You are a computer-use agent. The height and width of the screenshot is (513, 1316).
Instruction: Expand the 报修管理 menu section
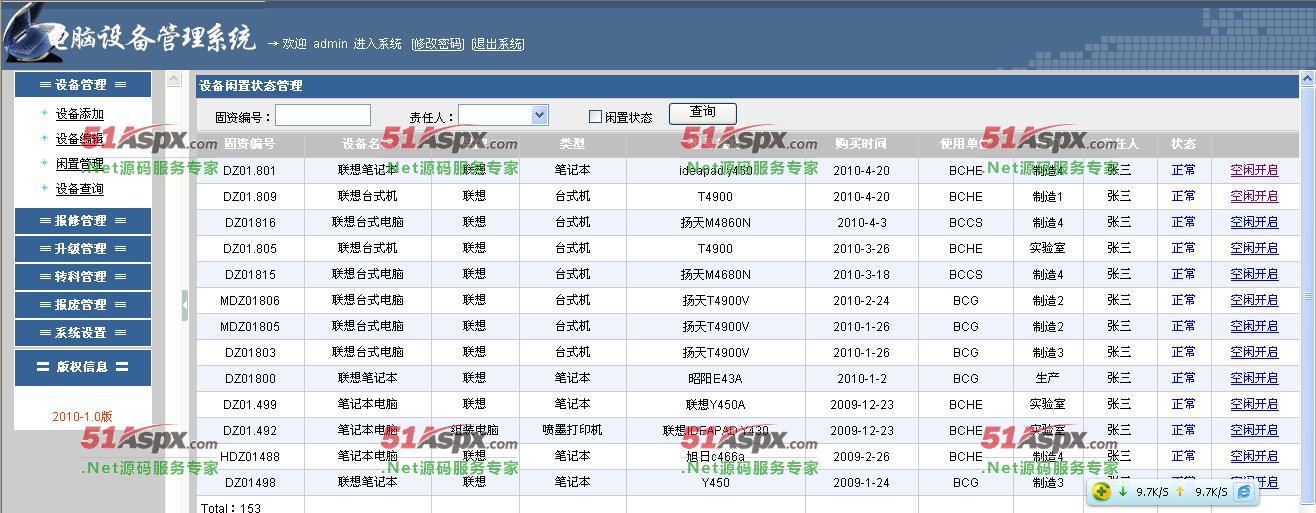tap(83, 220)
